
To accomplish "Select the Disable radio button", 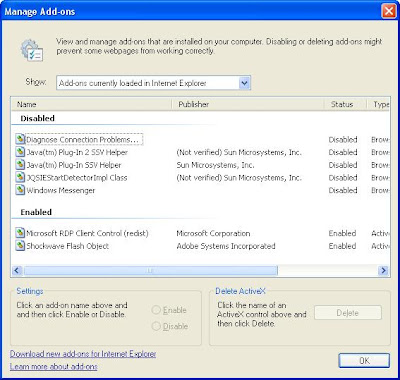I will pyautogui.click(x=156, y=326).
